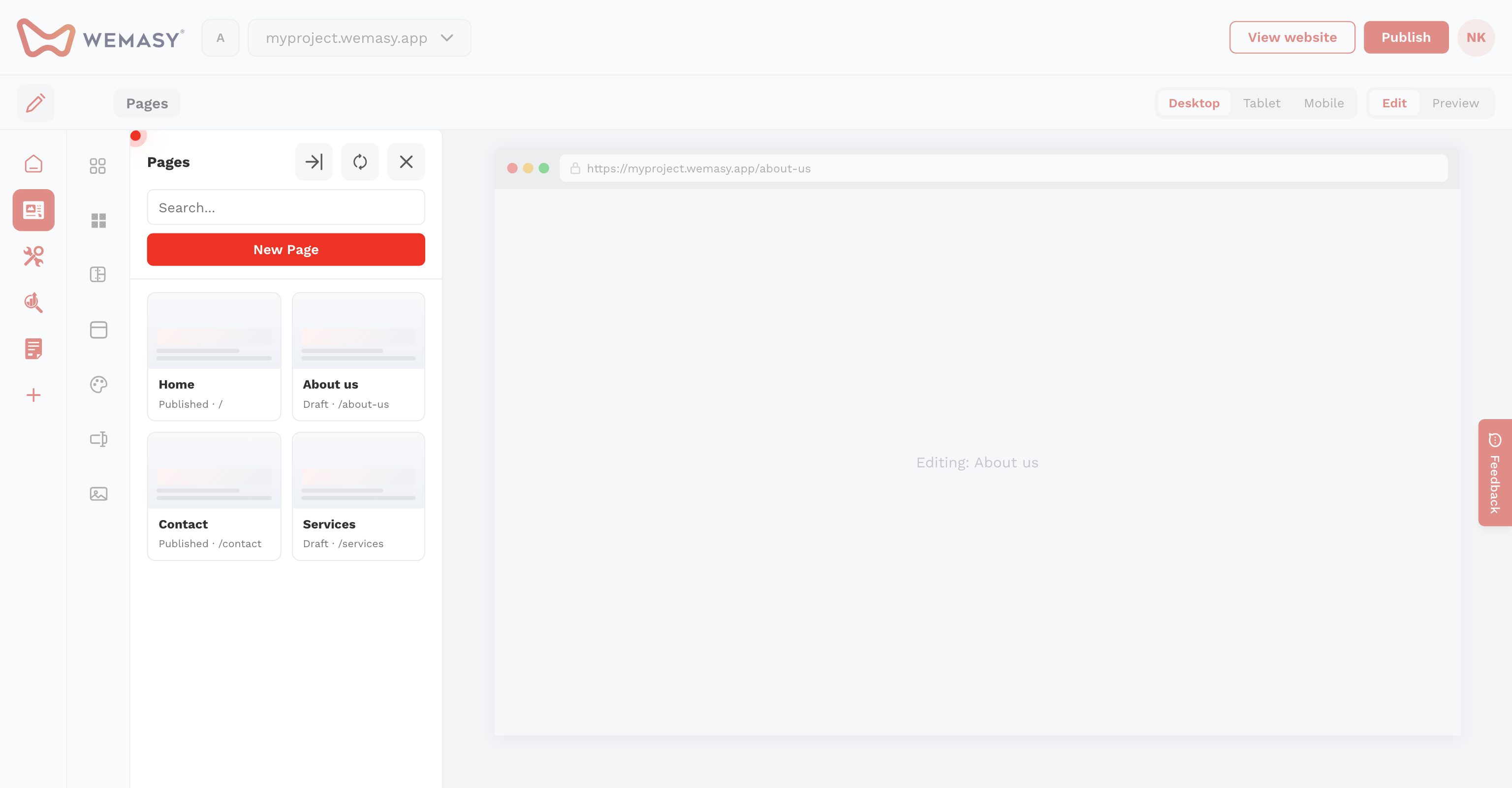Open the color palette theme icon

point(98,385)
